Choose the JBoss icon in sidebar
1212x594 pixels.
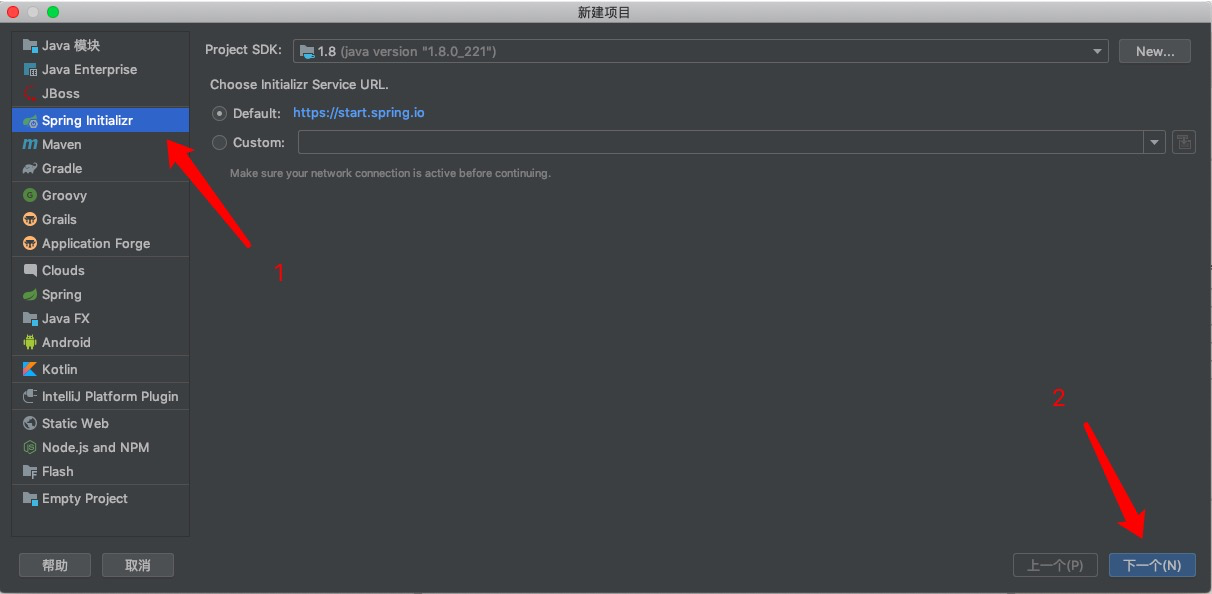tap(30, 93)
